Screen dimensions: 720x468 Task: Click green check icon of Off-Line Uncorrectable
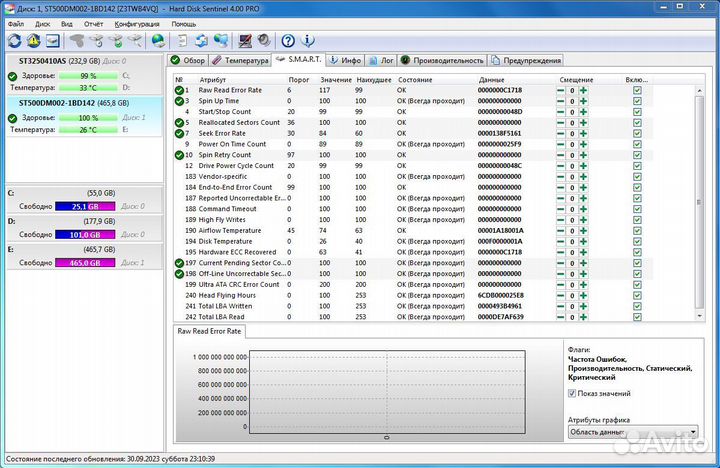tap(179, 274)
